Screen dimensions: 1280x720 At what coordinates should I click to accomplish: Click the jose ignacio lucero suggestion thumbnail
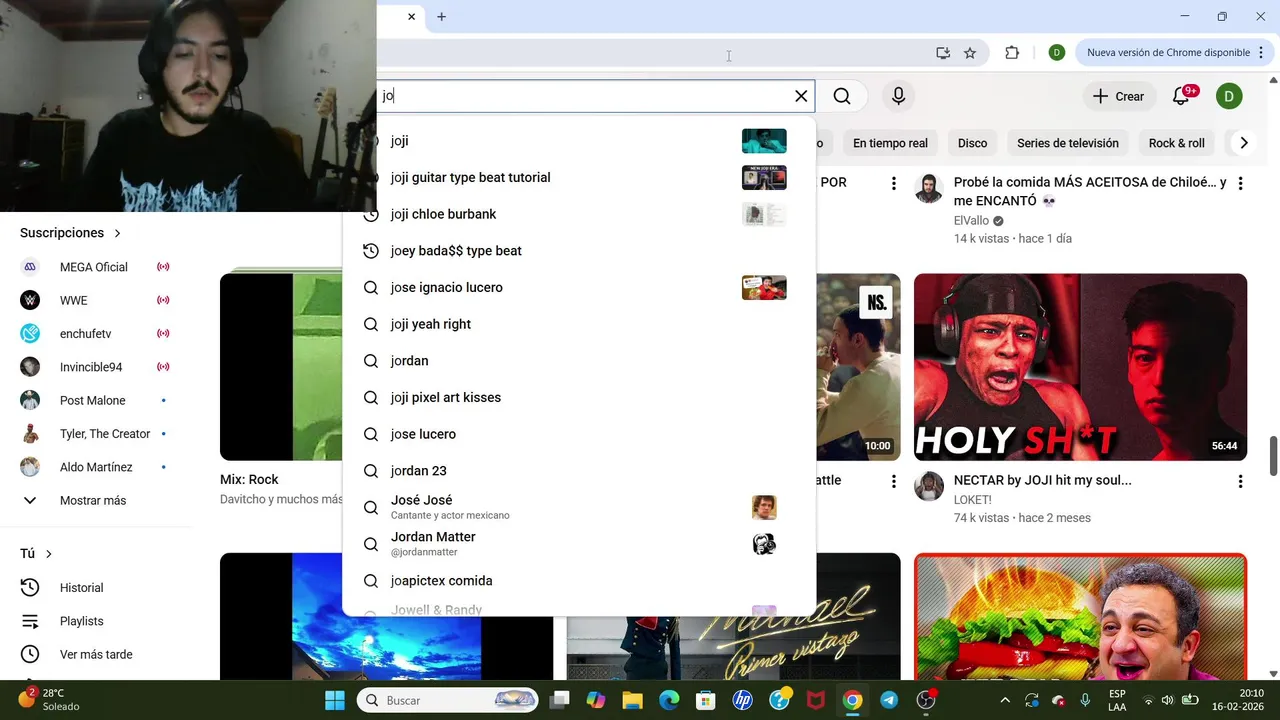coord(764,287)
